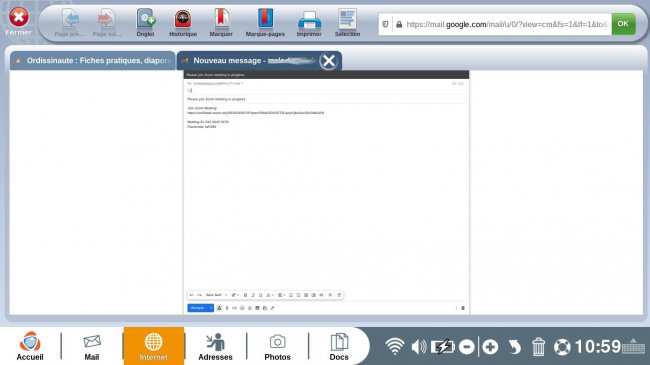Click the blue Envoyer send button
The image size is (650, 365).
197,308
